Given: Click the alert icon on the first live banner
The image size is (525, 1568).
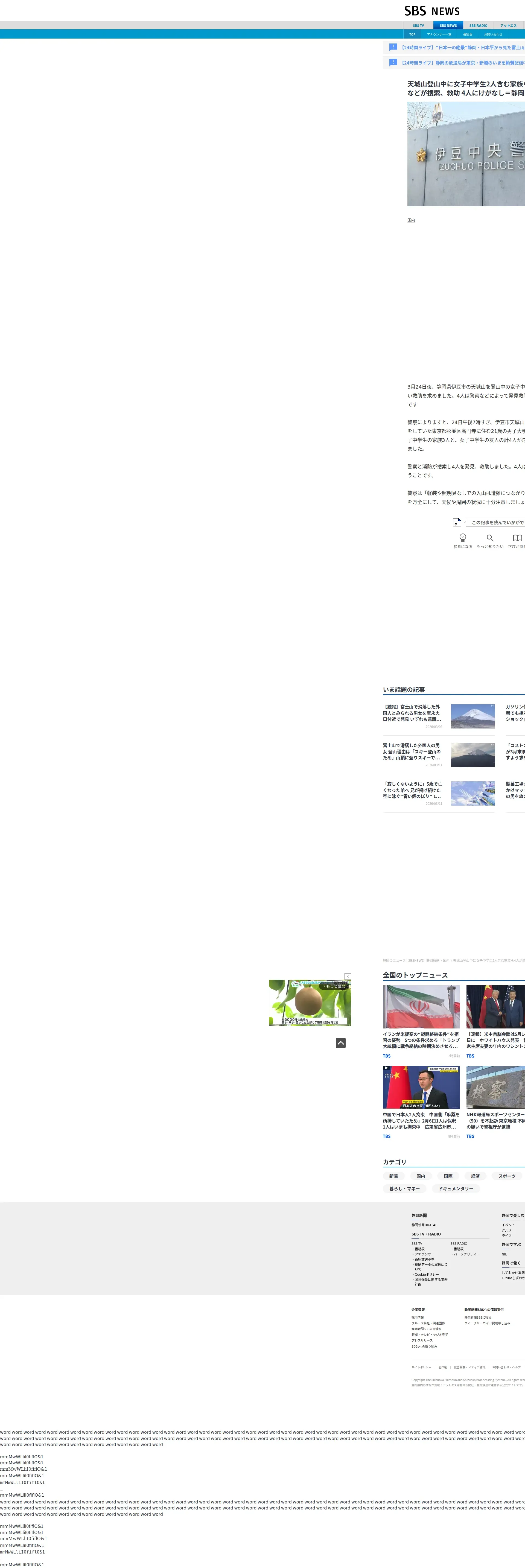Looking at the screenshot, I should 393,47.
